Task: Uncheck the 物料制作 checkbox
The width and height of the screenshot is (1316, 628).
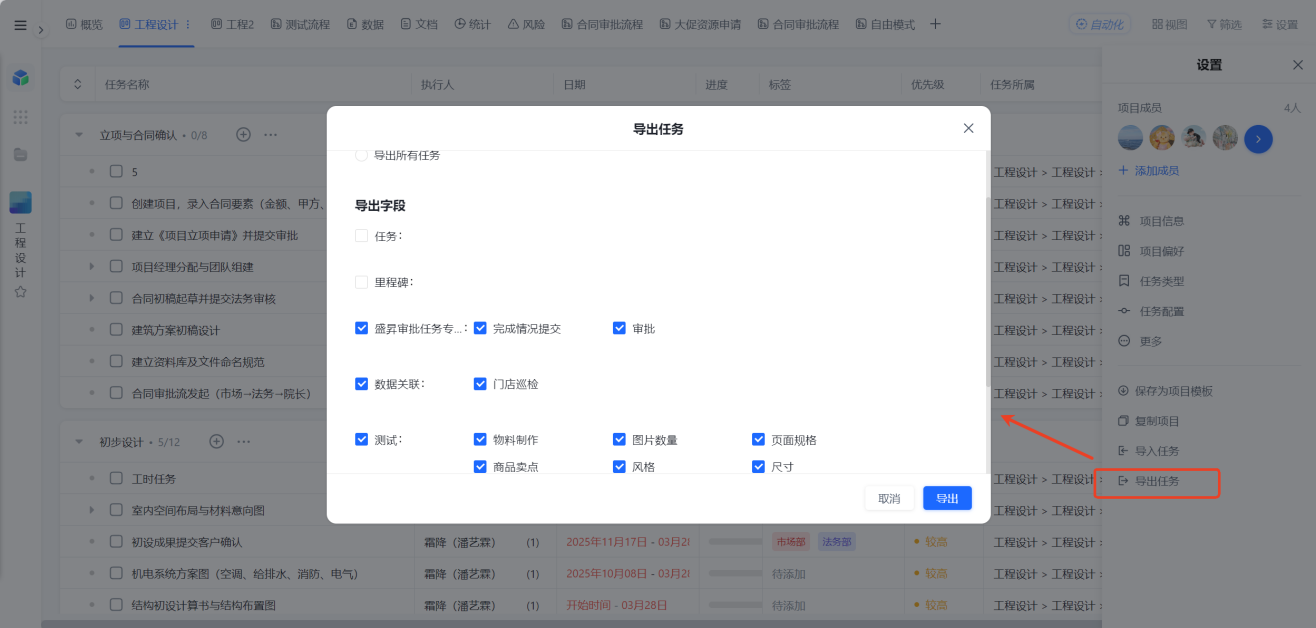Action: [x=480, y=440]
